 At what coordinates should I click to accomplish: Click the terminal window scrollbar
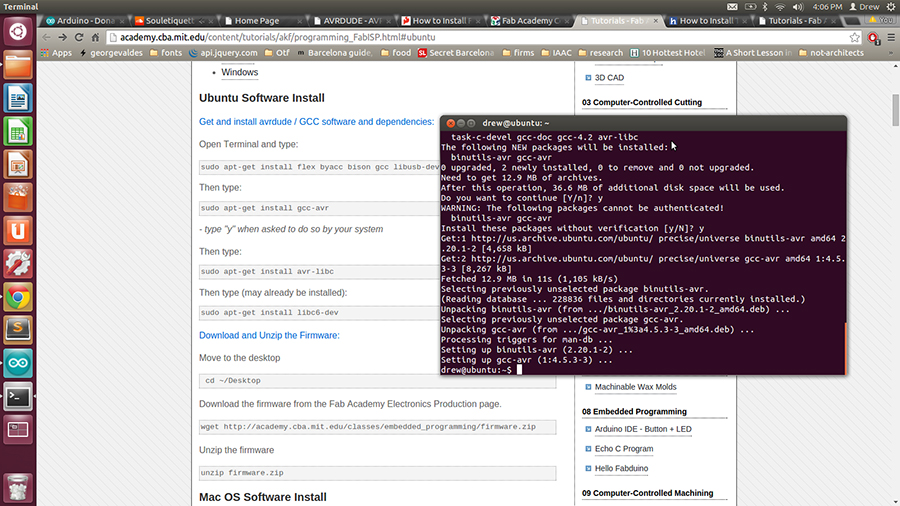[845, 348]
